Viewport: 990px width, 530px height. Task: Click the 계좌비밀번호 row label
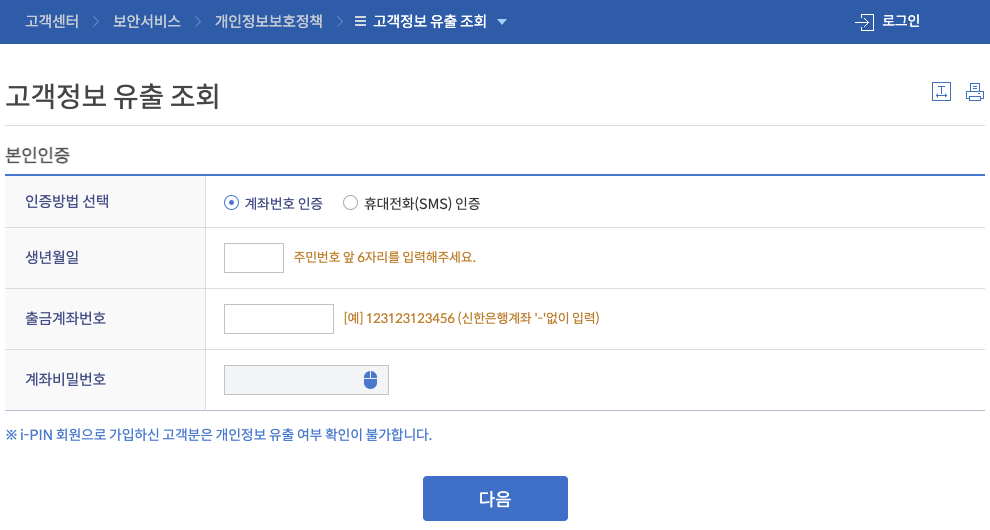tap(66, 379)
